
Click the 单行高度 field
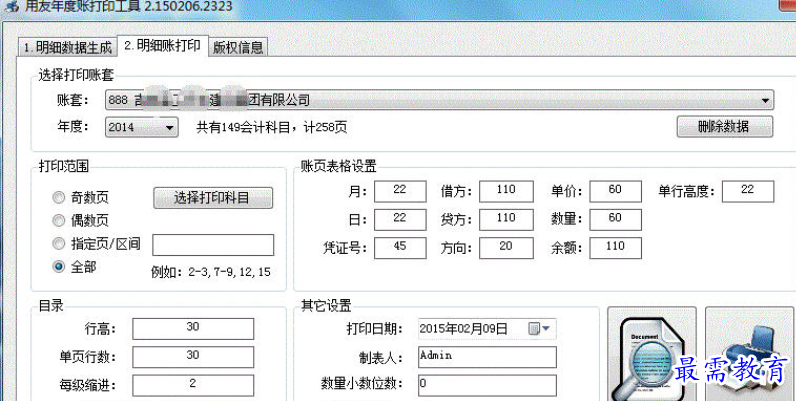pos(747,191)
